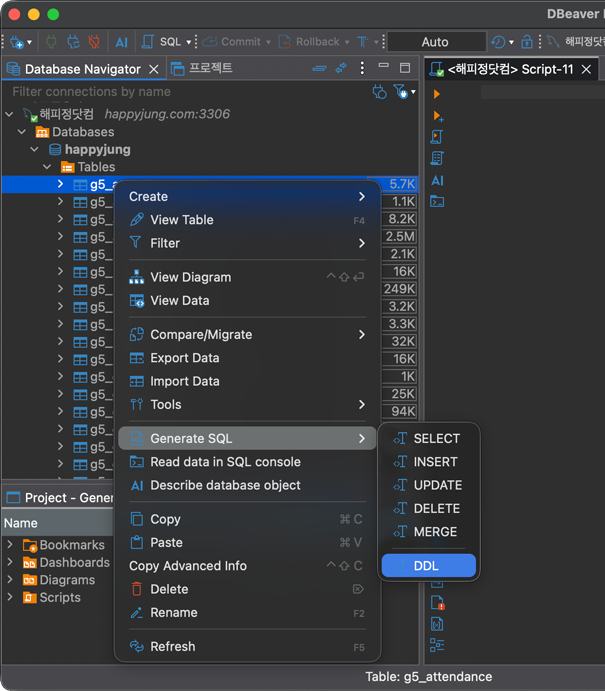Expand the Bookmarks folder in Project
This screenshot has width=605, height=691.
click(x=10, y=545)
